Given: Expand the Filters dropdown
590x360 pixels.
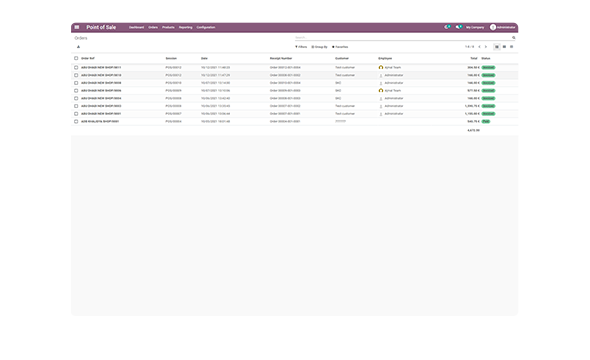Looking at the screenshot, I should [301, 47].
